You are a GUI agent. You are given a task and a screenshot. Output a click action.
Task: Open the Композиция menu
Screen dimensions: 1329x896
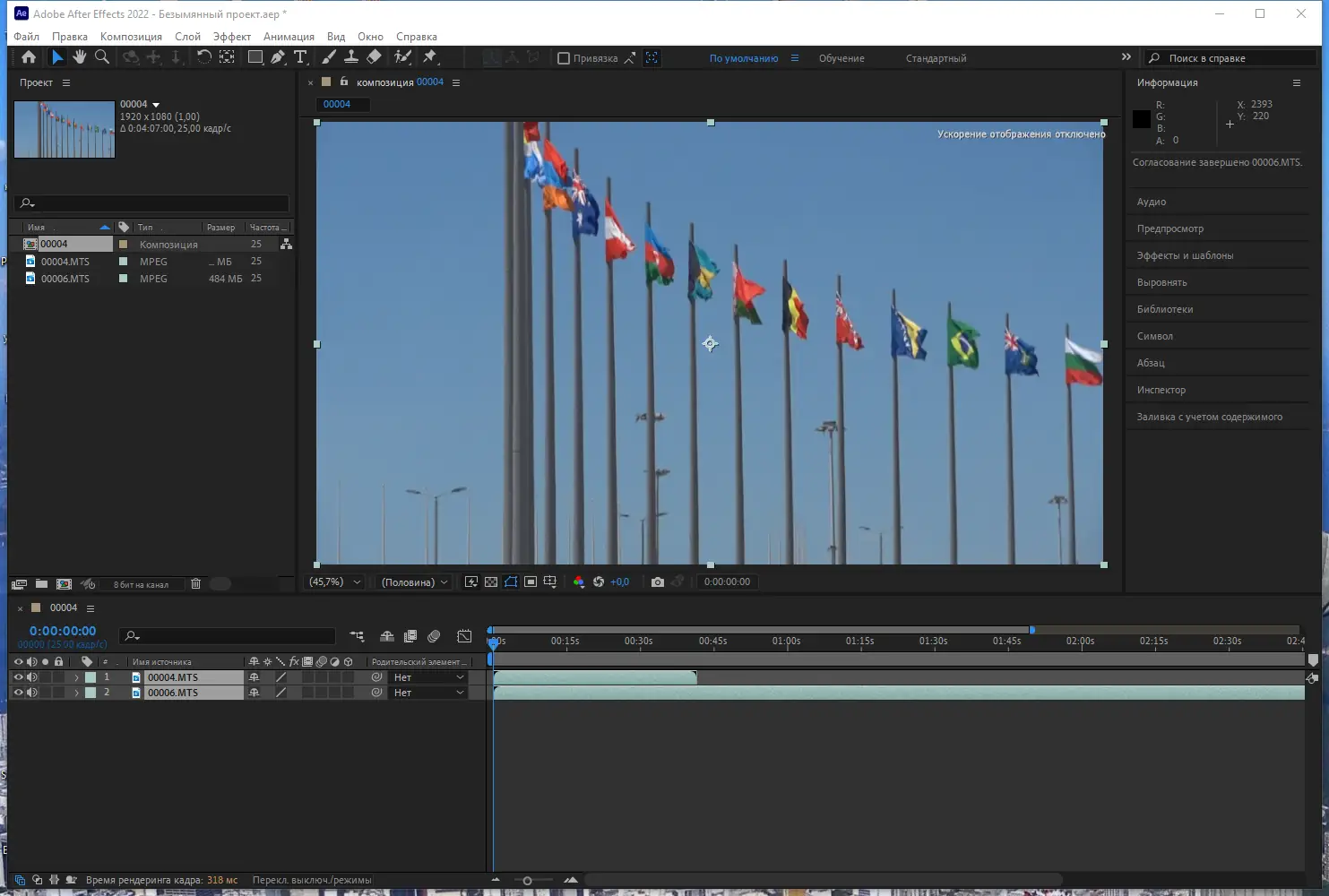point(131,36)
